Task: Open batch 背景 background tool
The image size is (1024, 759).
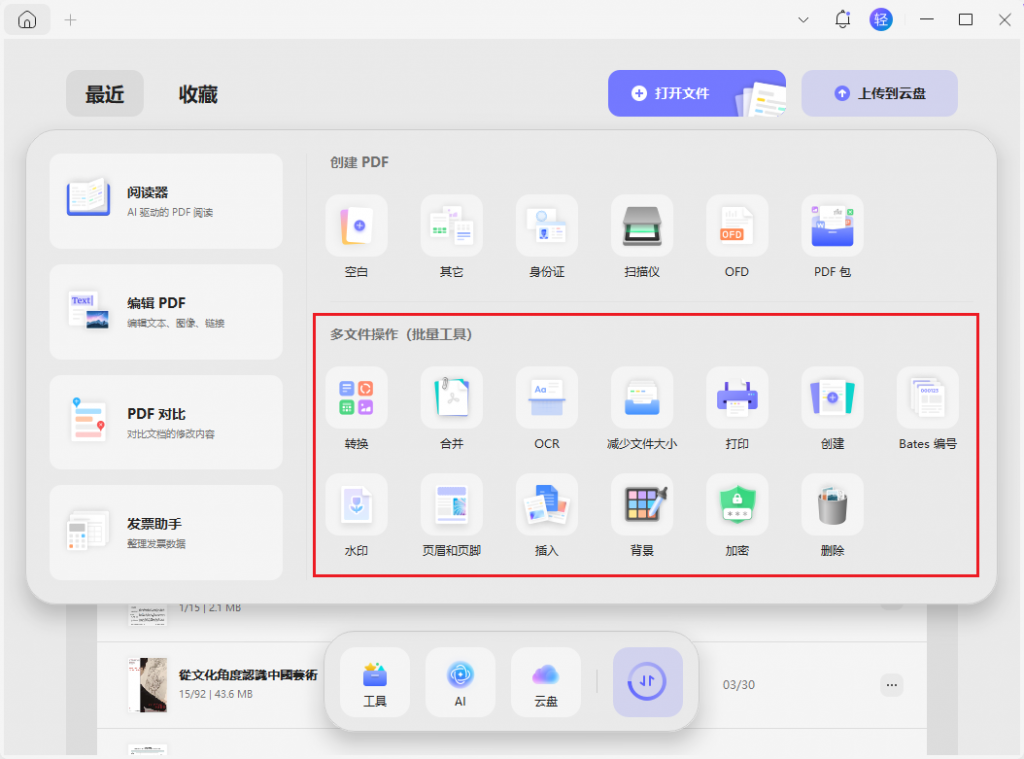Action: click(x=642, y=504)
